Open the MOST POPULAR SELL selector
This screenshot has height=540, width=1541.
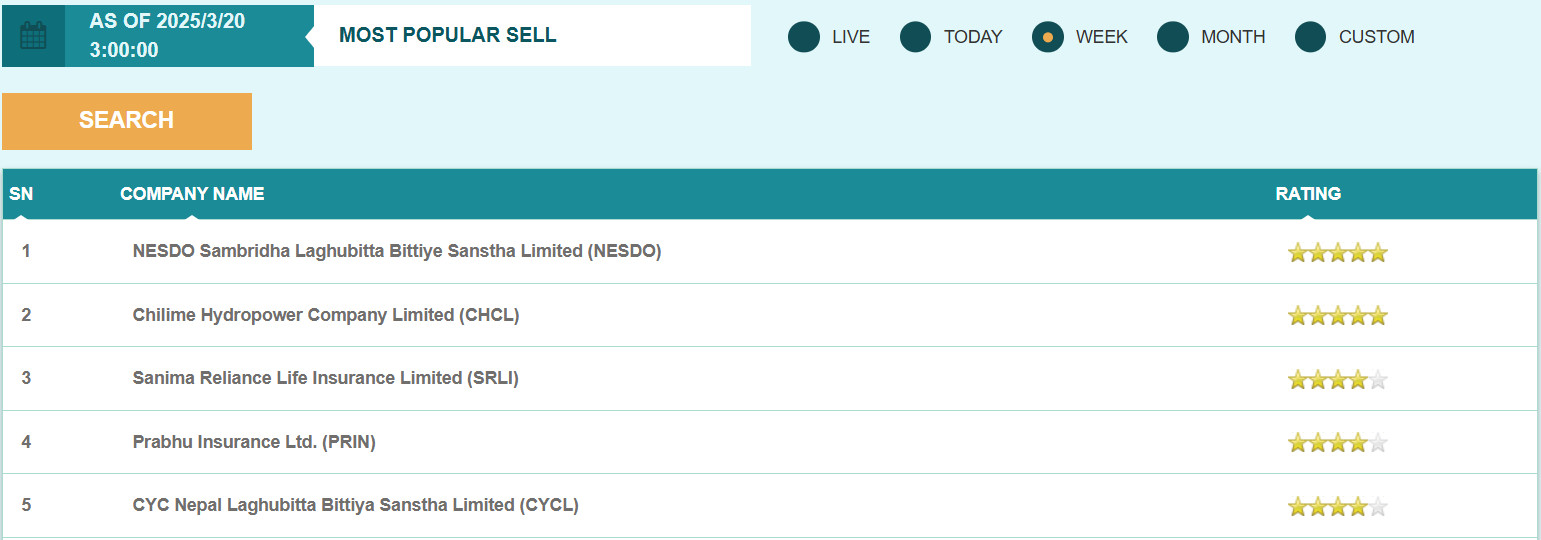click(532, 36)
